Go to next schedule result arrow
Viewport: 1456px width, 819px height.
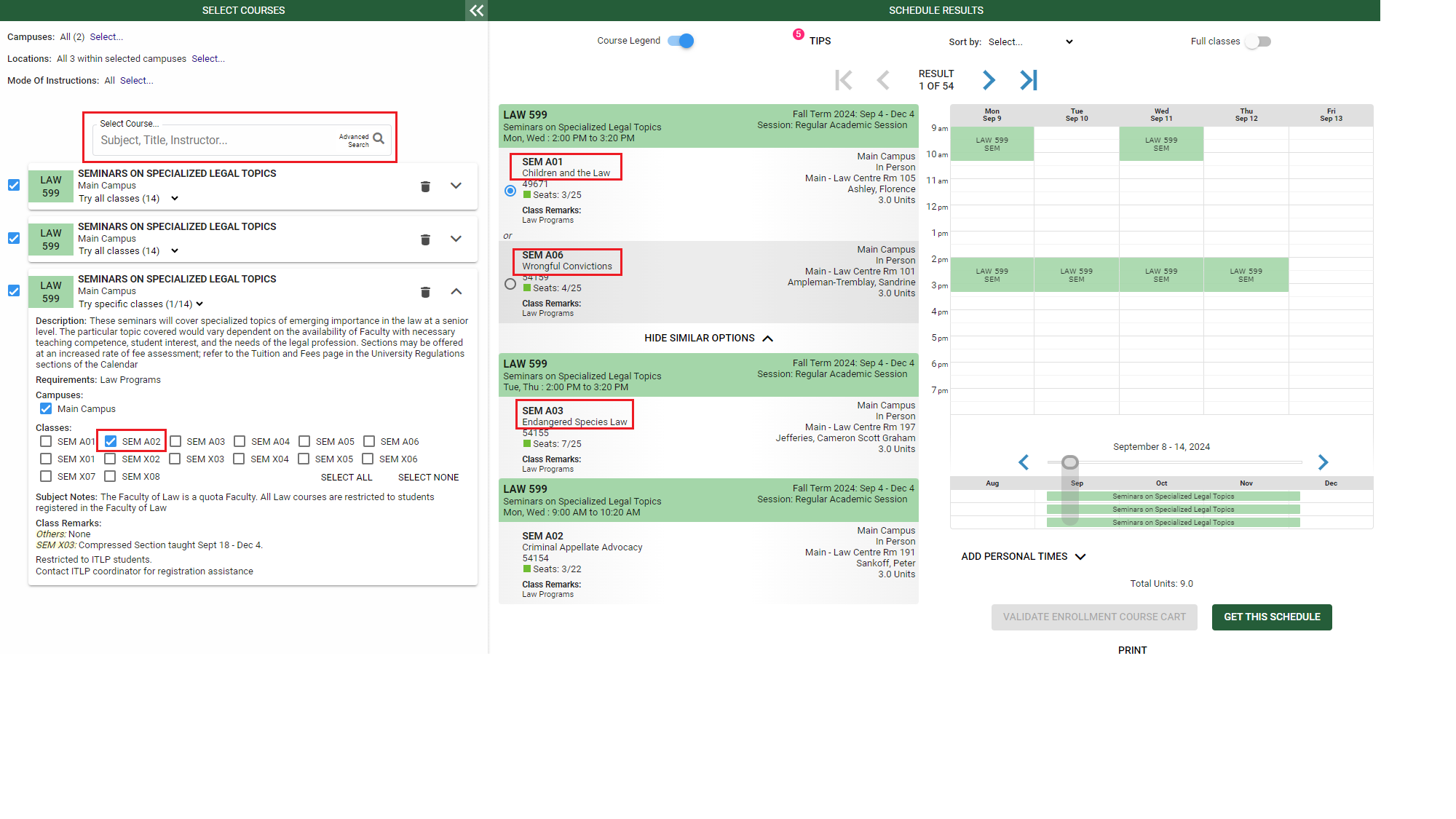point(988,80)
